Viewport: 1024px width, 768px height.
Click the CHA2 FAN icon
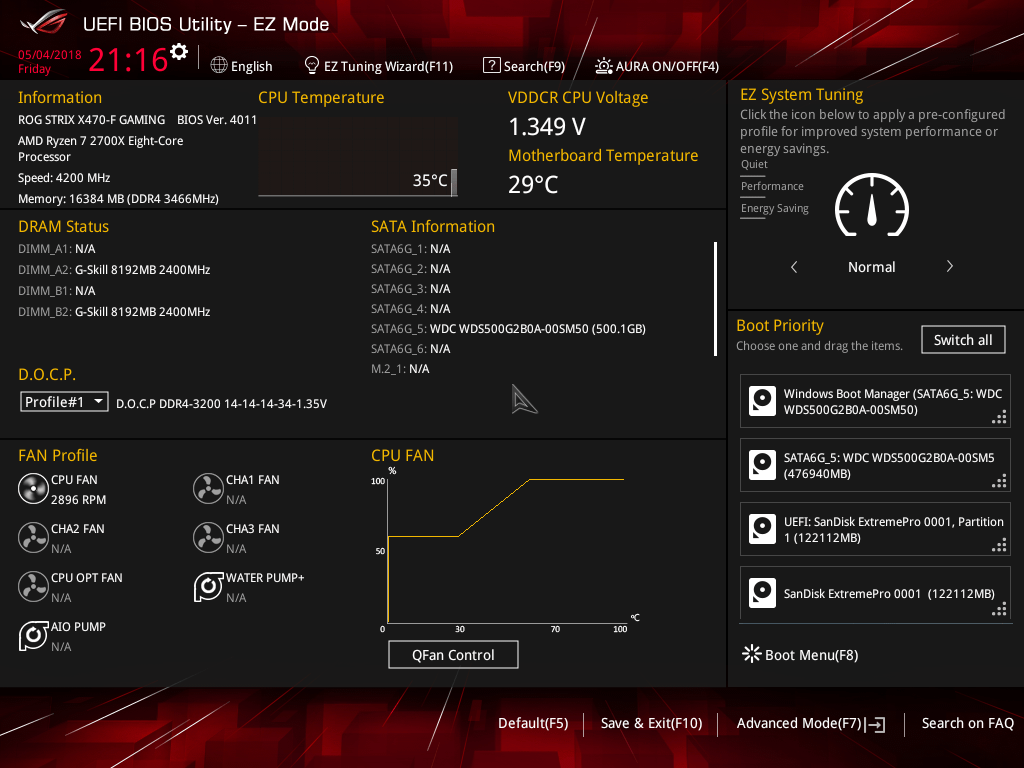[x=33, y=537]
